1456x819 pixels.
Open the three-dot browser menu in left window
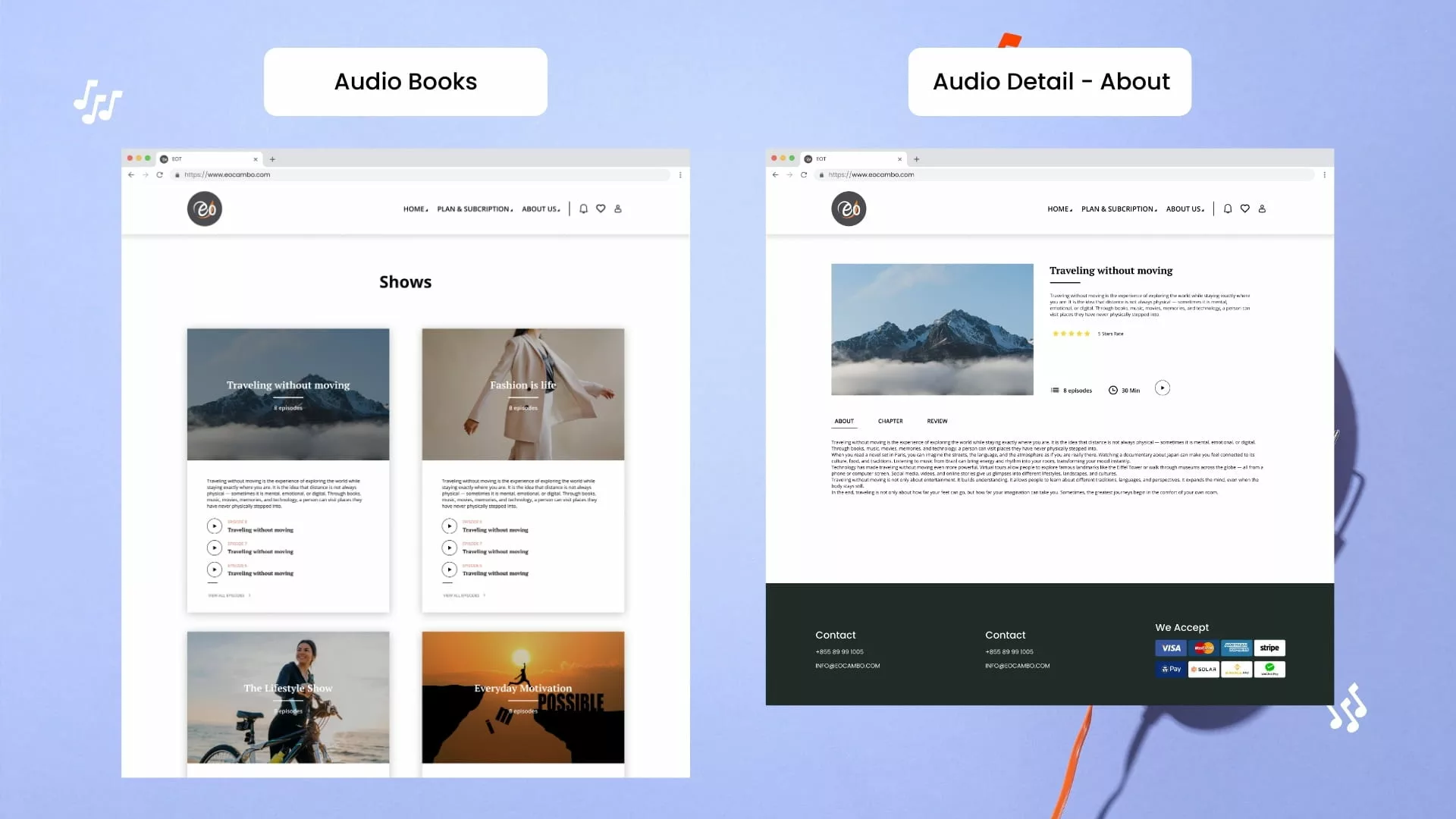680,174
